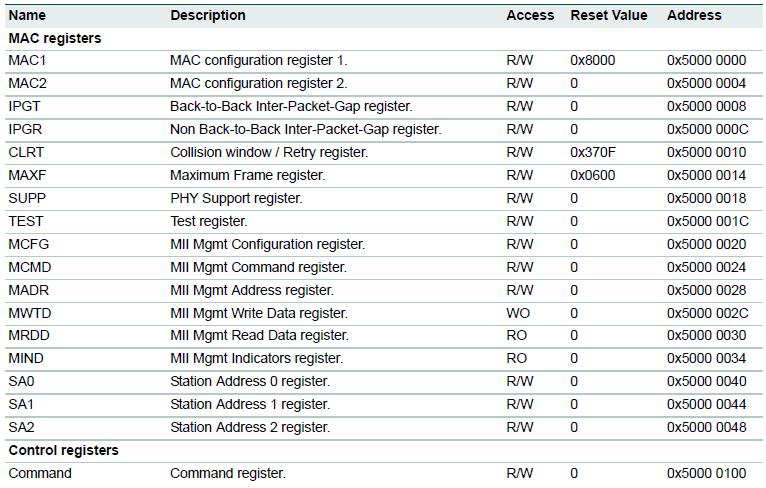
Task: Select address 0x5000 0048 of SA2
Action: click(x=708, y=427)
